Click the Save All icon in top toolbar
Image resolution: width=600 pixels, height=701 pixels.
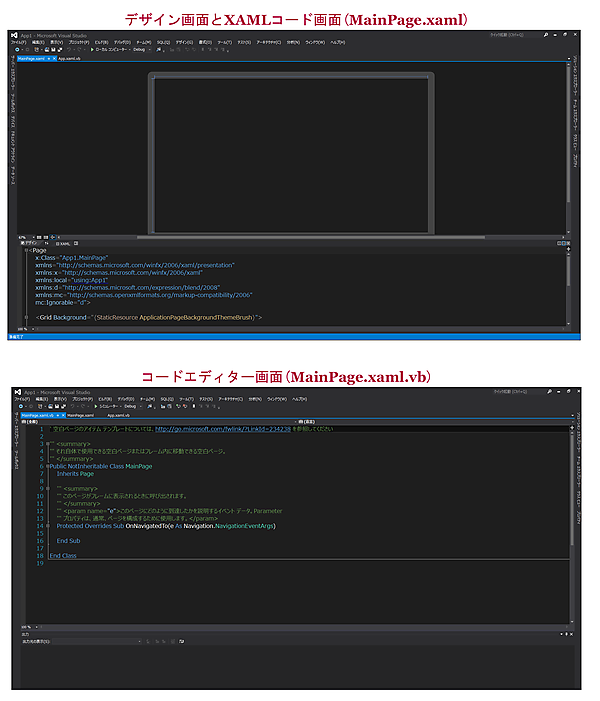58,51
